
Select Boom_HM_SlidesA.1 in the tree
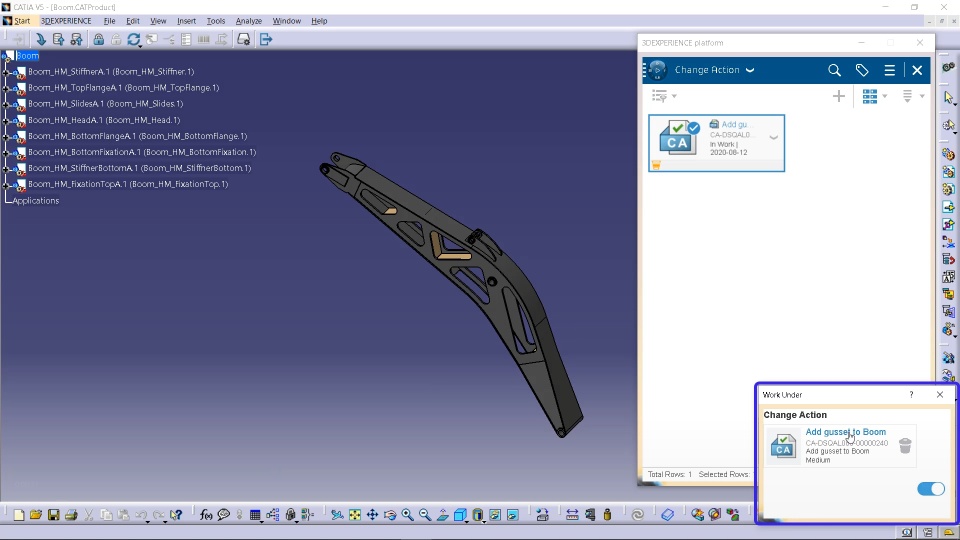tap(105, 104)
